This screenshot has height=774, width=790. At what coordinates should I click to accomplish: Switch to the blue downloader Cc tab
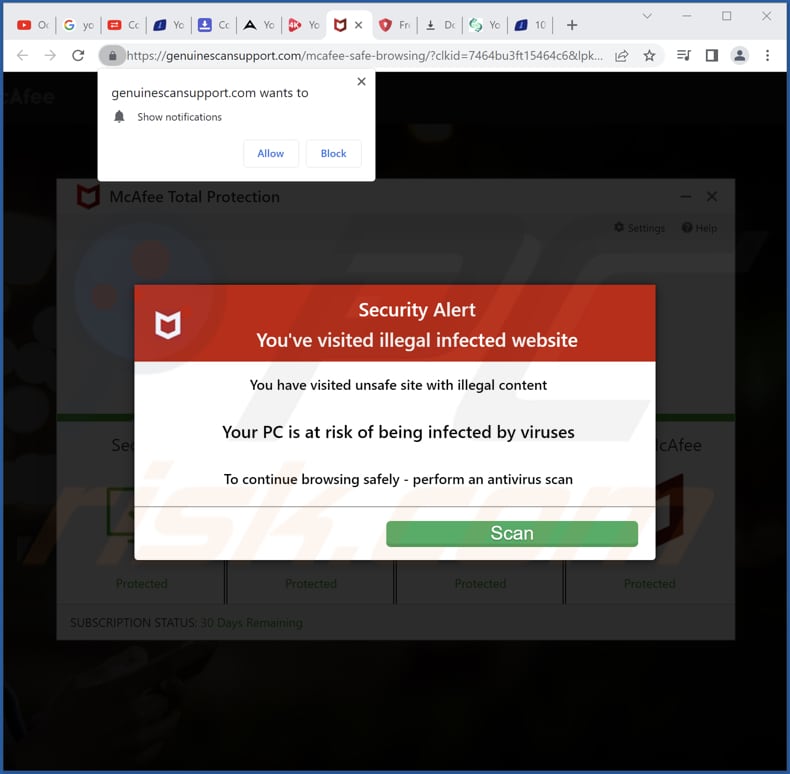[214, 25]
